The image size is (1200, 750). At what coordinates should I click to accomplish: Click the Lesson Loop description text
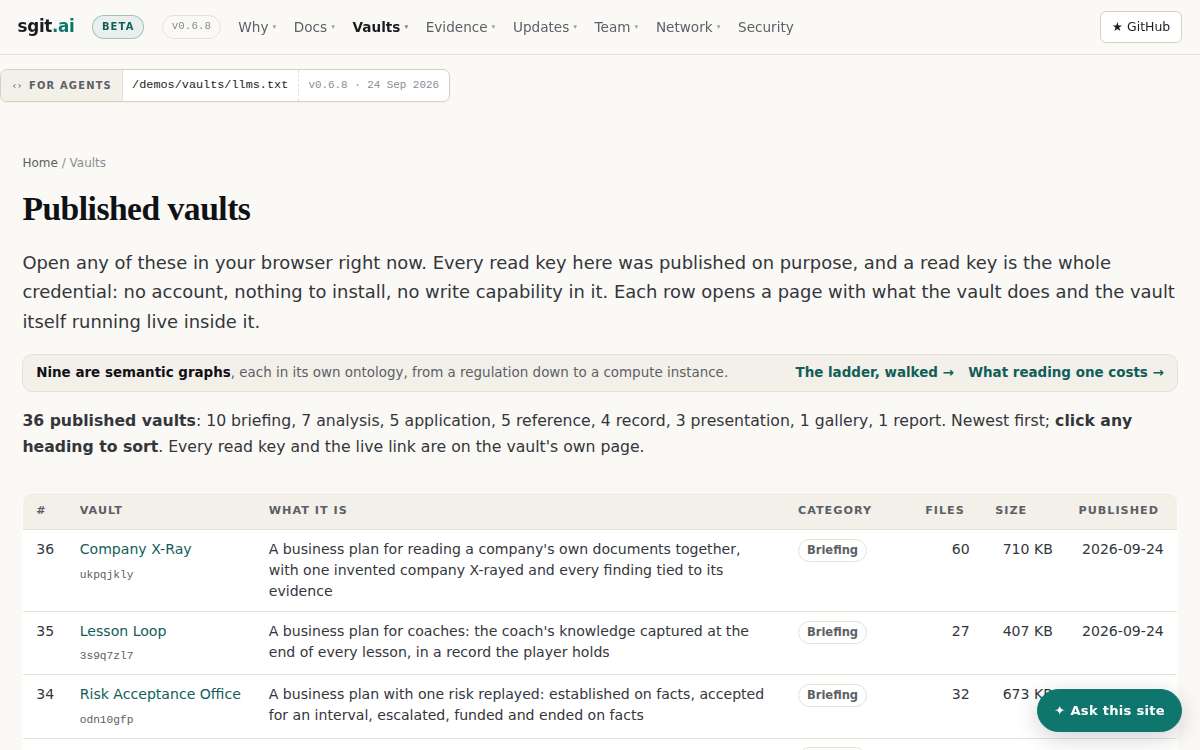(x=509, y=642)
